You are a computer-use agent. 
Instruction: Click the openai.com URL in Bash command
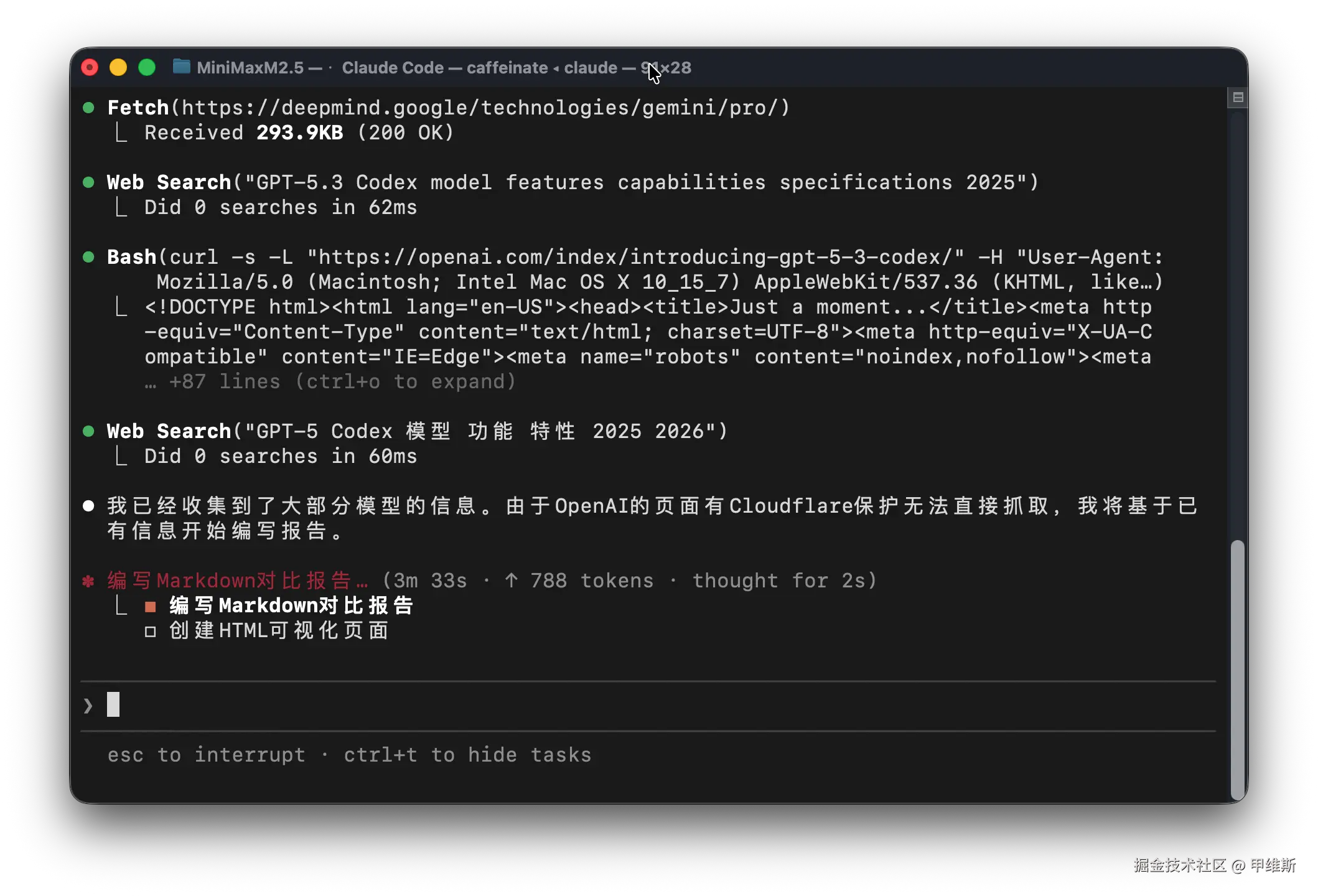tap(636, 257)
